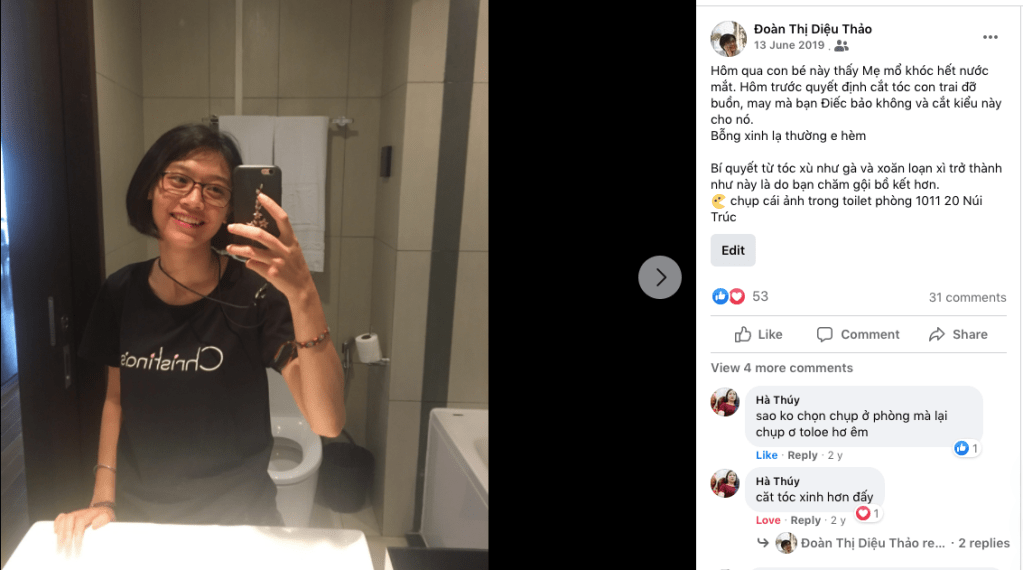Open the 31 comments link
This screenshot has height=570, width=1023.
(x=968, y=297)
